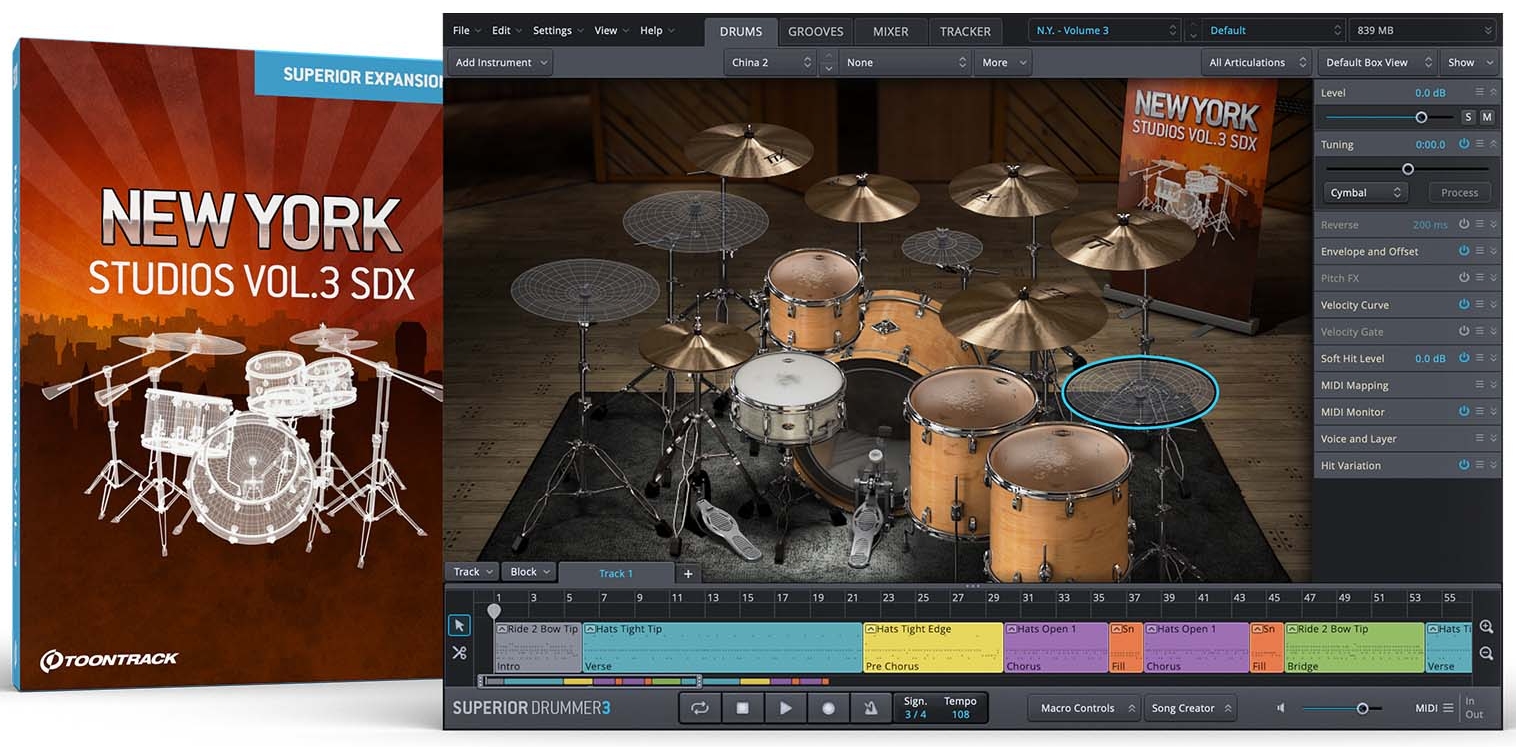Toggle the metronome icon
Image resolution: width=1516 pixels, height=747 pixels.
870,708
